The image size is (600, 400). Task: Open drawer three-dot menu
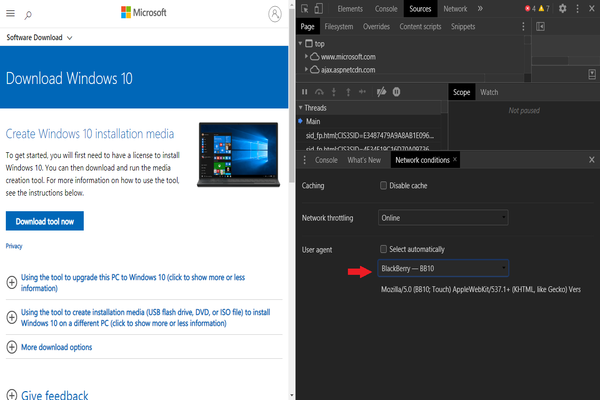(305, 160)
